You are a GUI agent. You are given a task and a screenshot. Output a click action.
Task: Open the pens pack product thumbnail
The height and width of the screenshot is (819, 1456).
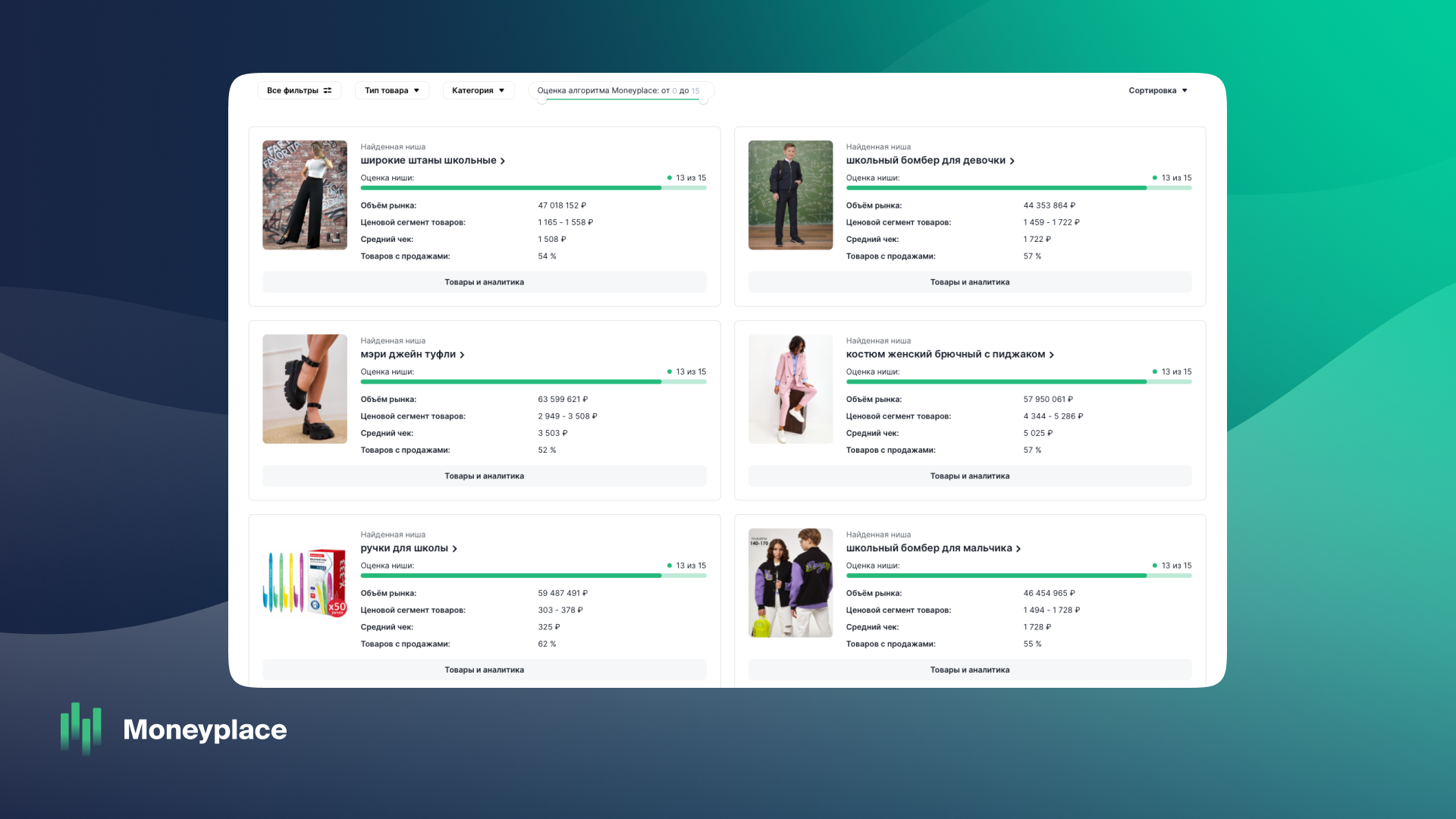305,583
